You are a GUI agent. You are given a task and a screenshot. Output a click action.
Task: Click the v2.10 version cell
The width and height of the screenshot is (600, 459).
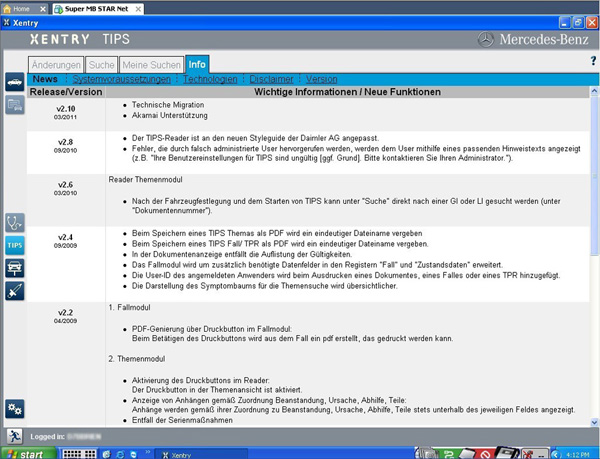65,112
